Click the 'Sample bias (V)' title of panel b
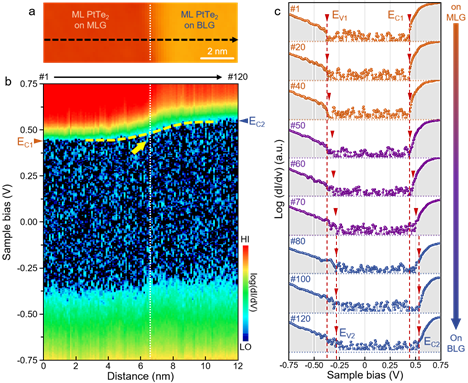 coord(7,222)
